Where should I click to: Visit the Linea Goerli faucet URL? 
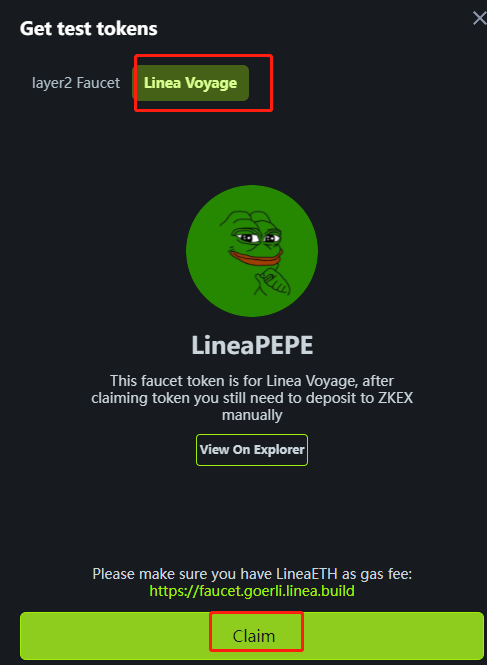pos(252,591)
